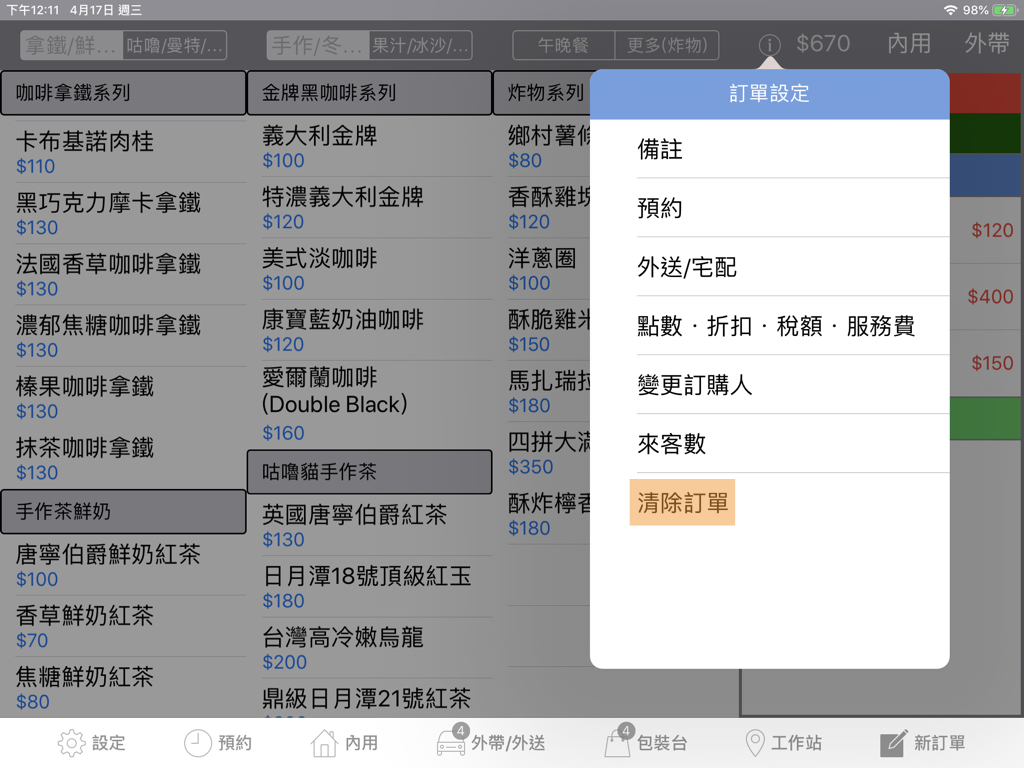Open 包裝台 bag icon tab

617,743
